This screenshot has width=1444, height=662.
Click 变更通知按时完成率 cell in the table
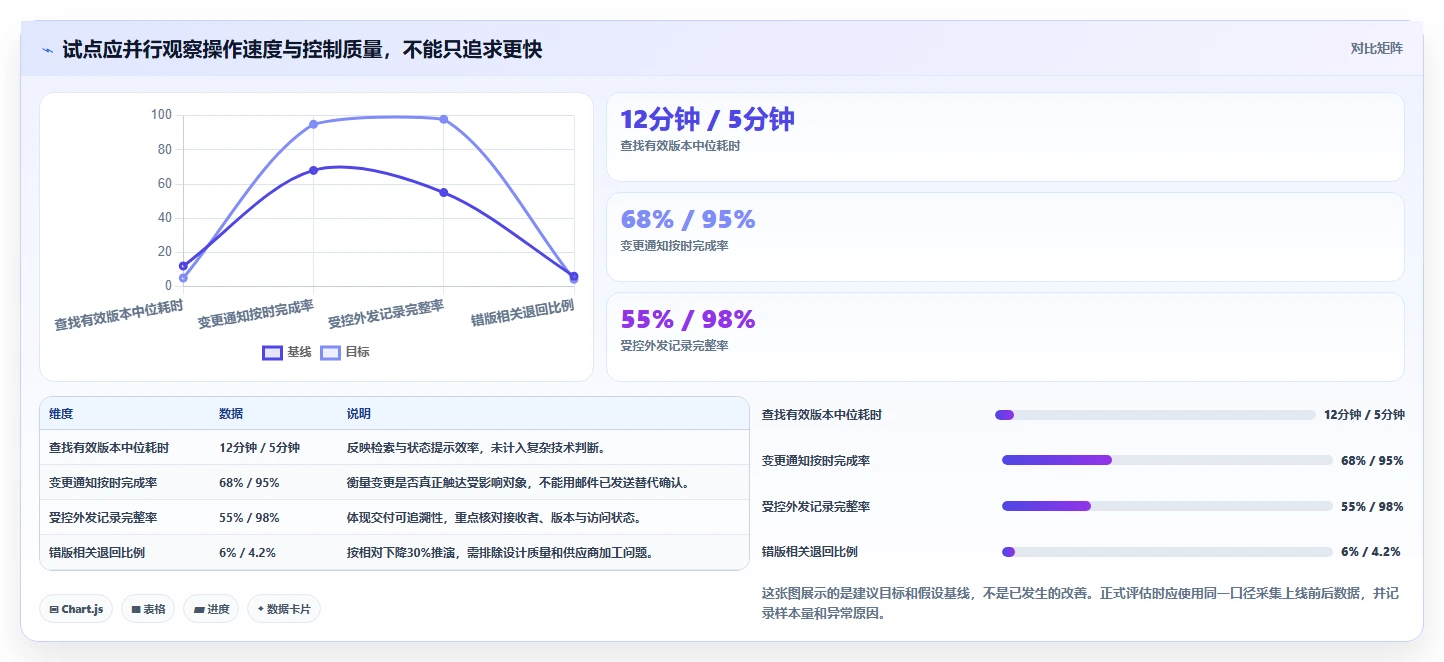point(103,483)
